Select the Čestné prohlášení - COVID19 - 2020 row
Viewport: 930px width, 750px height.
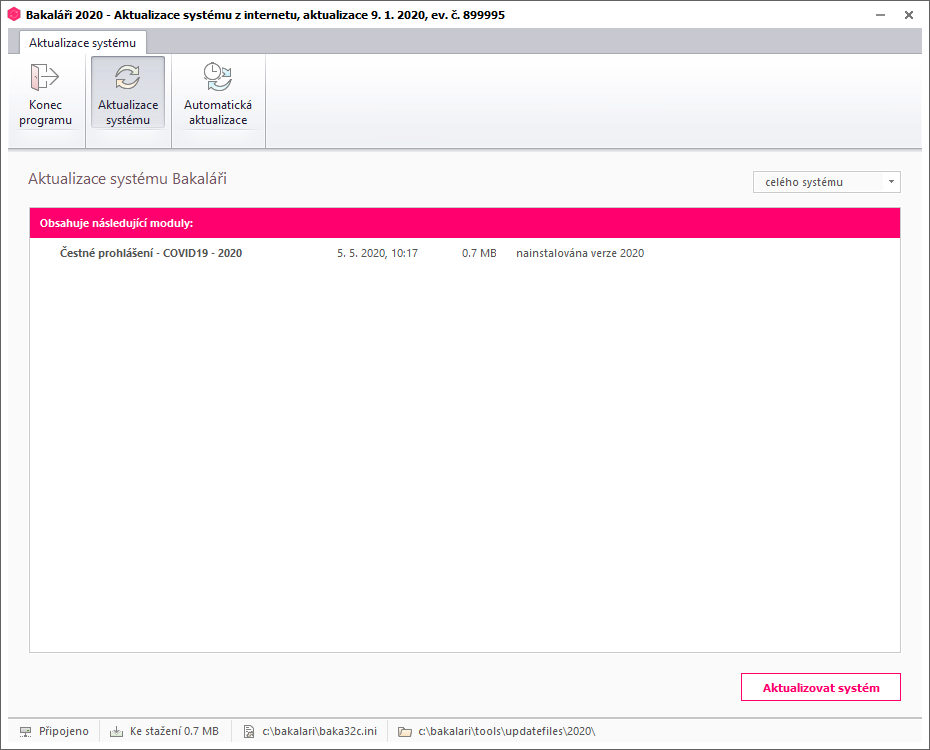(x=464, y=253)
